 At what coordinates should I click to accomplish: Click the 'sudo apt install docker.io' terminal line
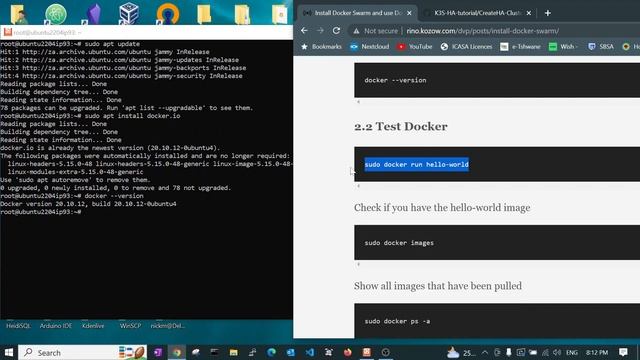[90, 116]
